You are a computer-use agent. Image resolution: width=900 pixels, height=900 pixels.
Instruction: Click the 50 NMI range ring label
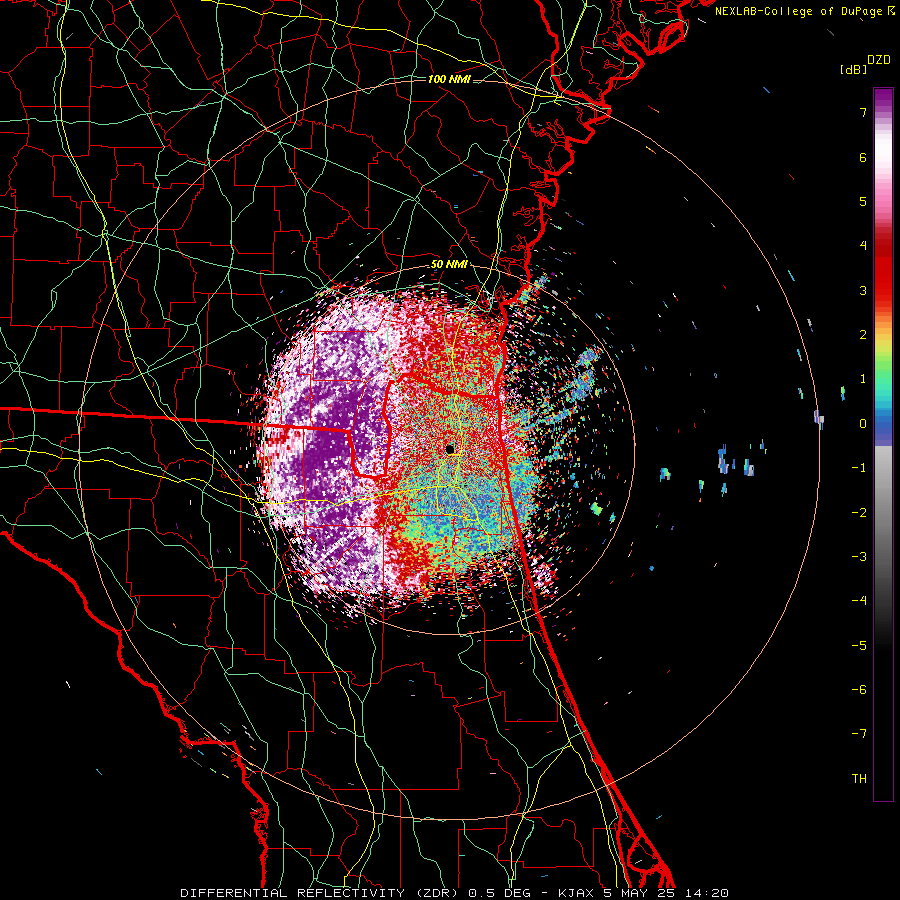[449, 265]
